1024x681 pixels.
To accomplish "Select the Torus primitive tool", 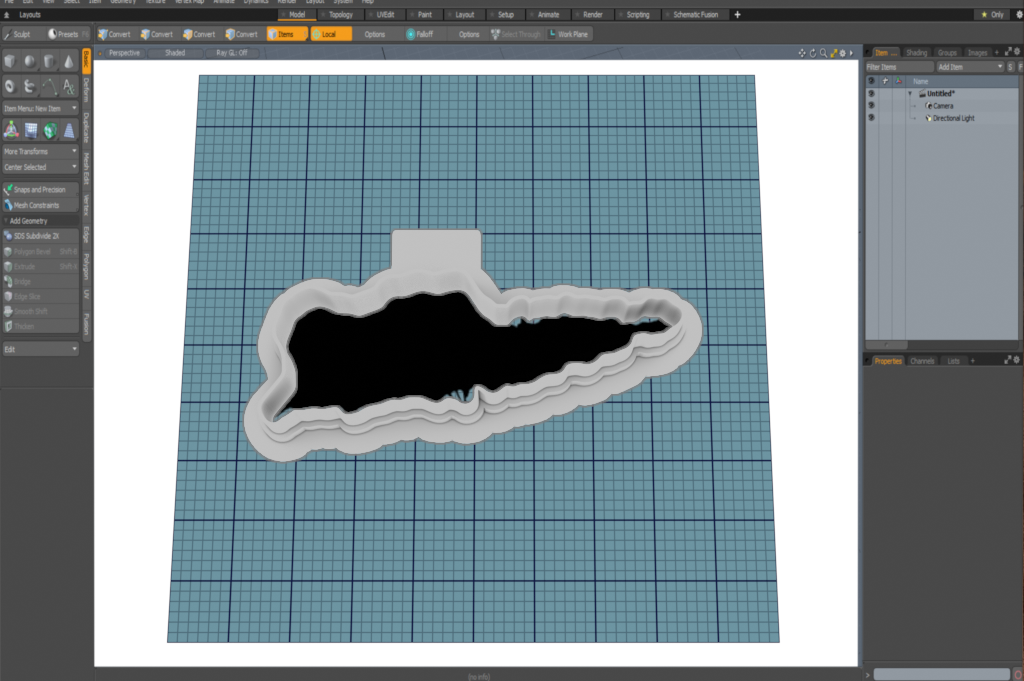I will pos(11,86).
